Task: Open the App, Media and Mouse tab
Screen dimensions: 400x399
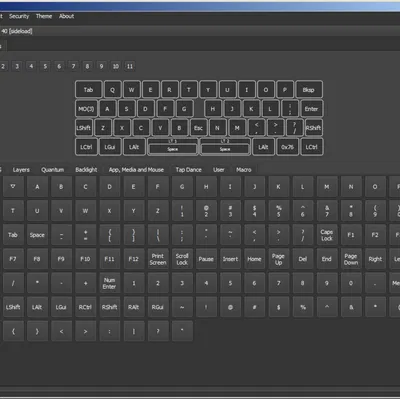Action: click(136, 170)
